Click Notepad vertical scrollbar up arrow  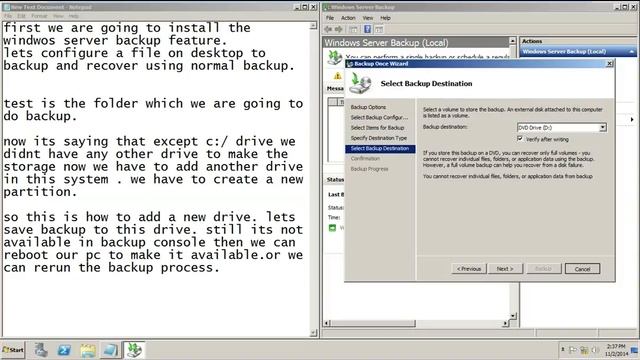pos(313,26)
